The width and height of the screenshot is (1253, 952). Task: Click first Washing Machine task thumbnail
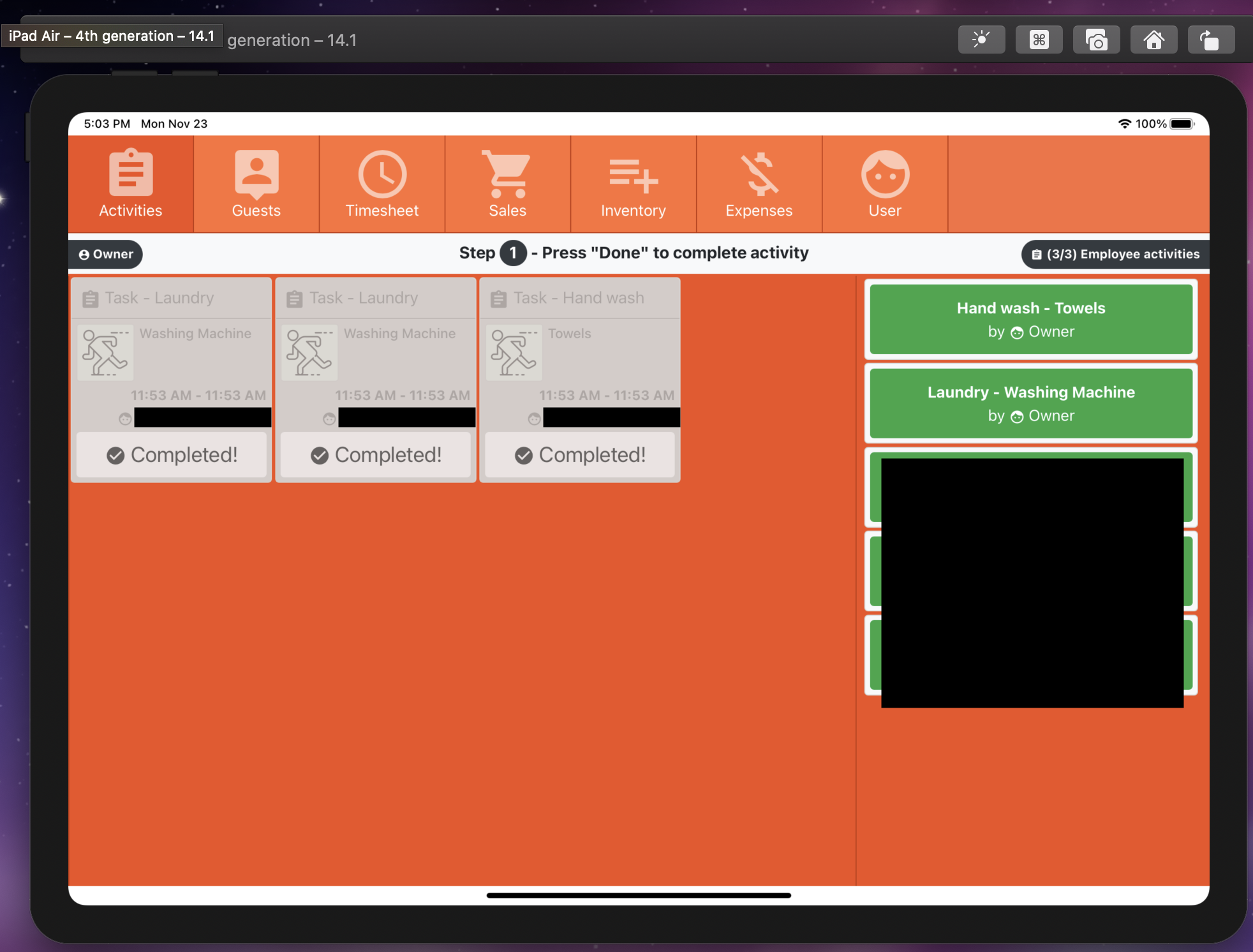(x=105, y=353)
